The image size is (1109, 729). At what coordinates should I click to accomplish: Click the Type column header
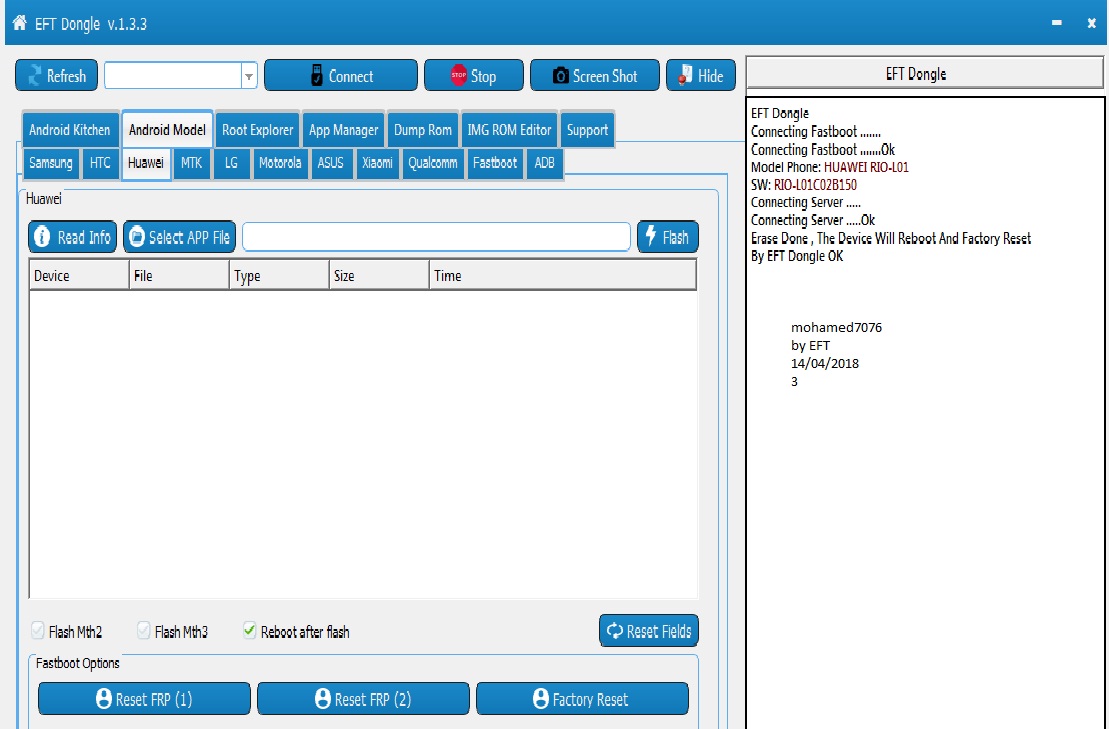pyautogui.click(x=279, y=276)
